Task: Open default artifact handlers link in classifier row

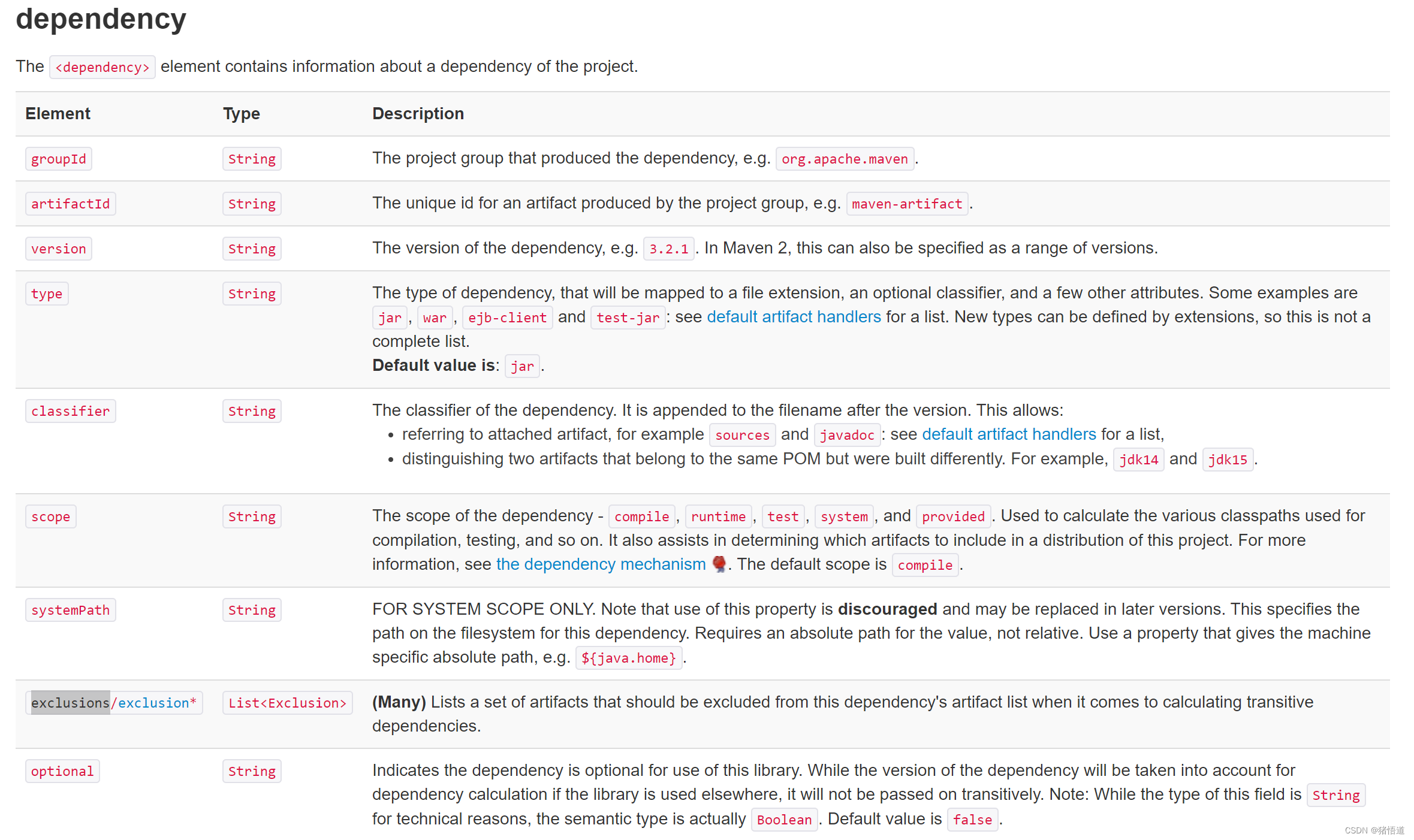Action: [1008, 434]
